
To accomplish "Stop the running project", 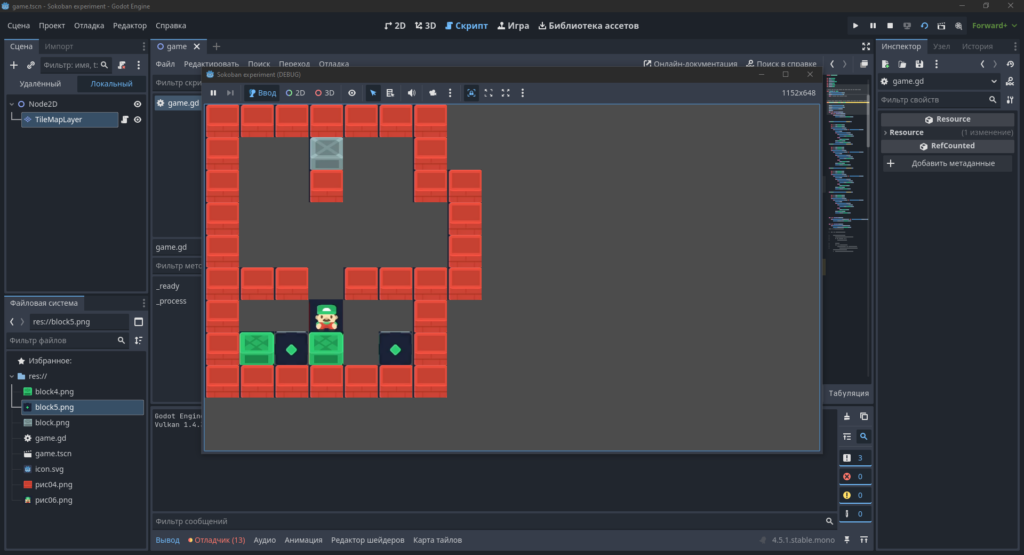I will pyautogui.click(x=889, y=25).
